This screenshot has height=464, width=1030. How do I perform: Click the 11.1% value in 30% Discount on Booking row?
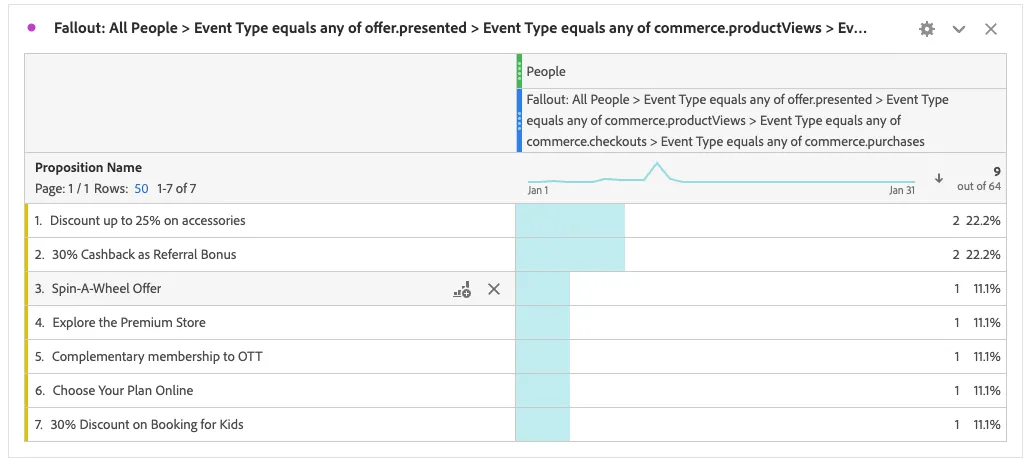click(987, 425)
